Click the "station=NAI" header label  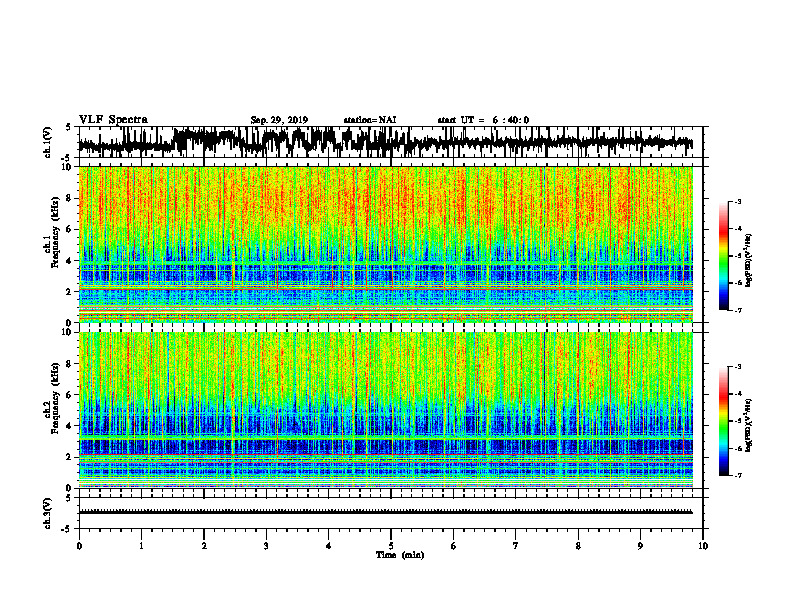(x=370, y=120)
